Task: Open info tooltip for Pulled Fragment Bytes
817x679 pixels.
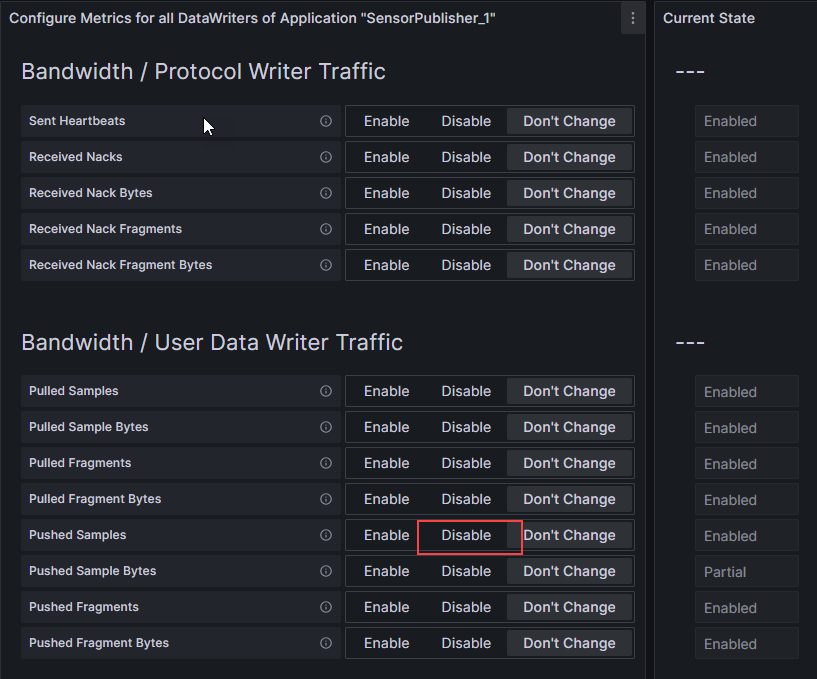Action: click(325, 499)
